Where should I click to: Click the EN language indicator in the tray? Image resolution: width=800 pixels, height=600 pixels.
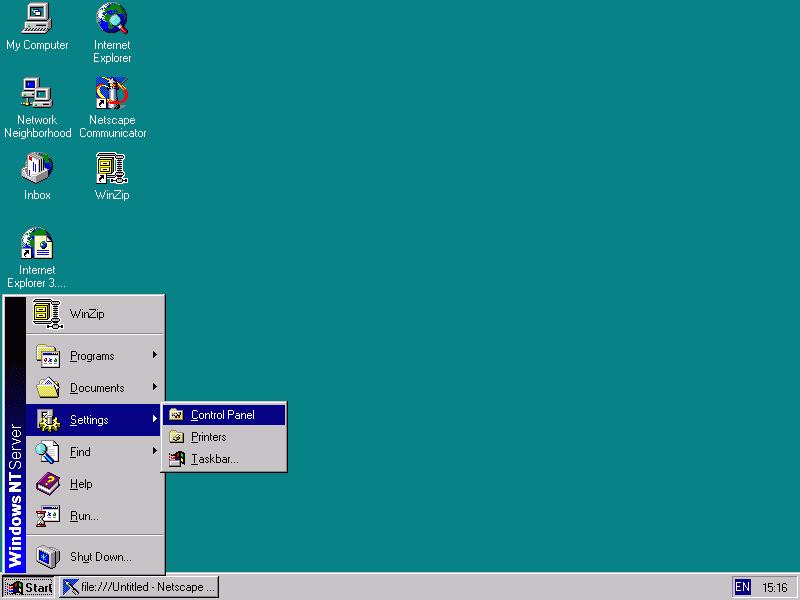[x=742, y=587]
